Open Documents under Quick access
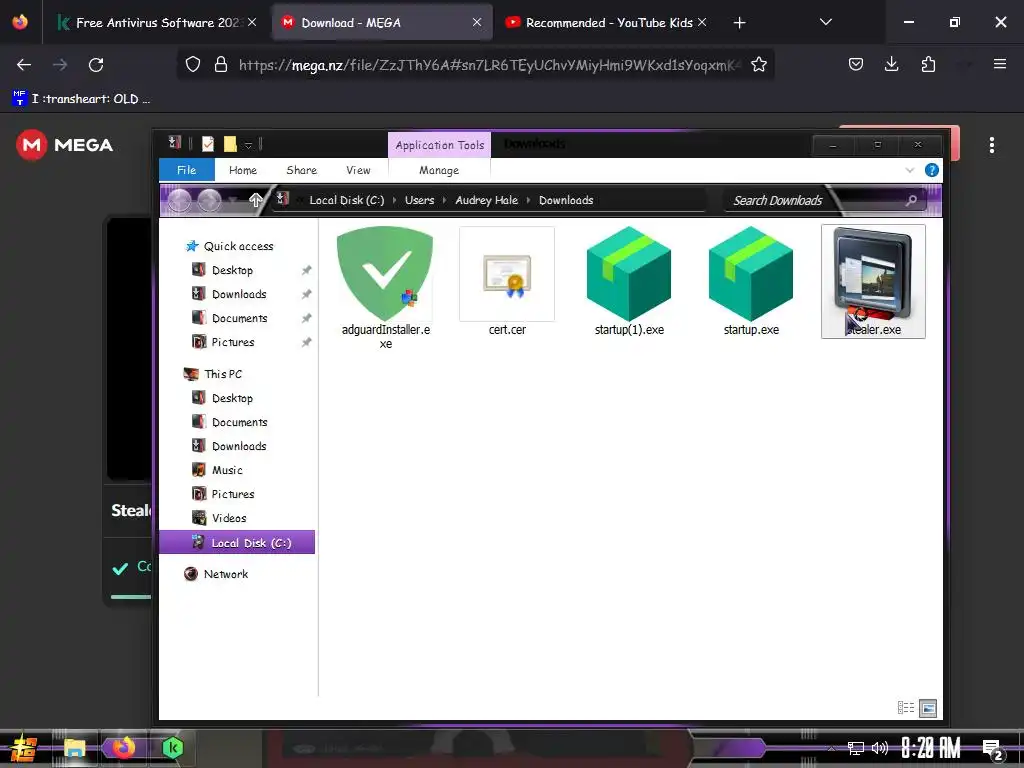Screen dimensions: 1024x768 [x=239, y=318]
